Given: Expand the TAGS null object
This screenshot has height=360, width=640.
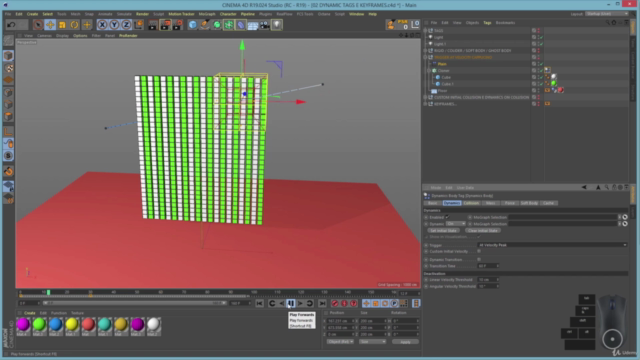Looking at the screenshot, I should pyautogui.click(x=425, y=31).
